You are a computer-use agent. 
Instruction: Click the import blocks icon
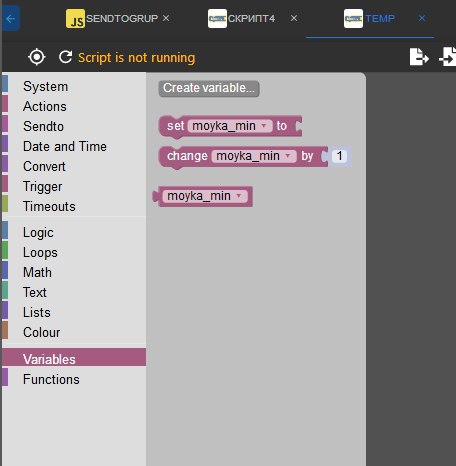pos(448,57)
